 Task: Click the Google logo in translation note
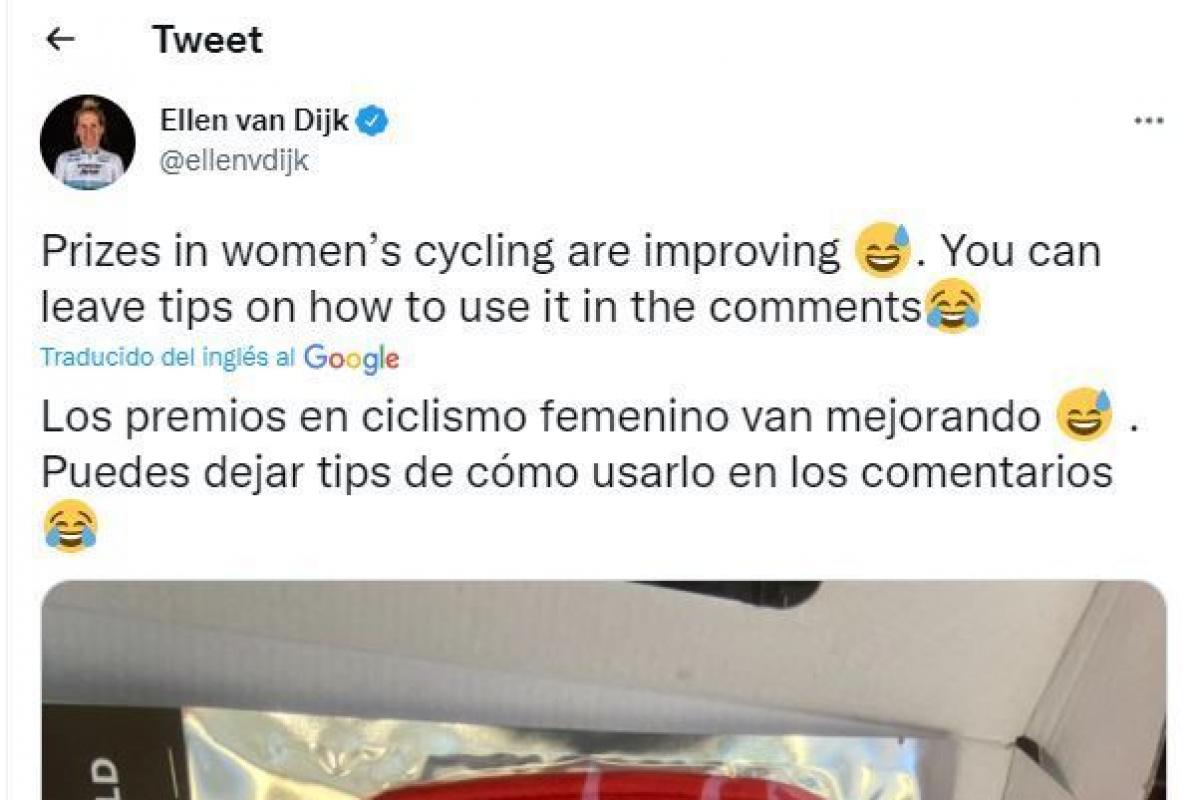tap(351, 358)
